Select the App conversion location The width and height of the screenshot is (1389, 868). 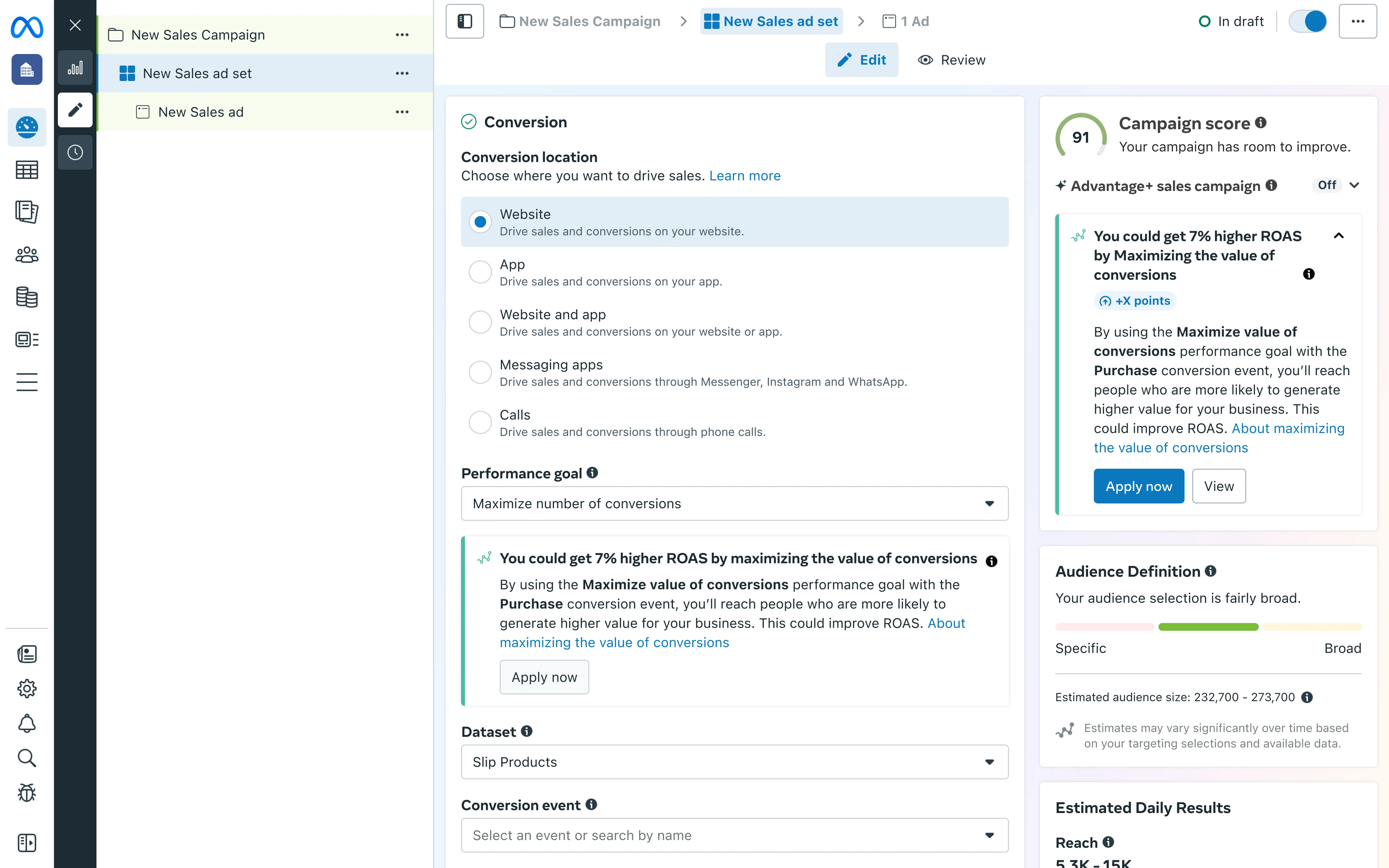pyautogui.click(x=480, y=272)
